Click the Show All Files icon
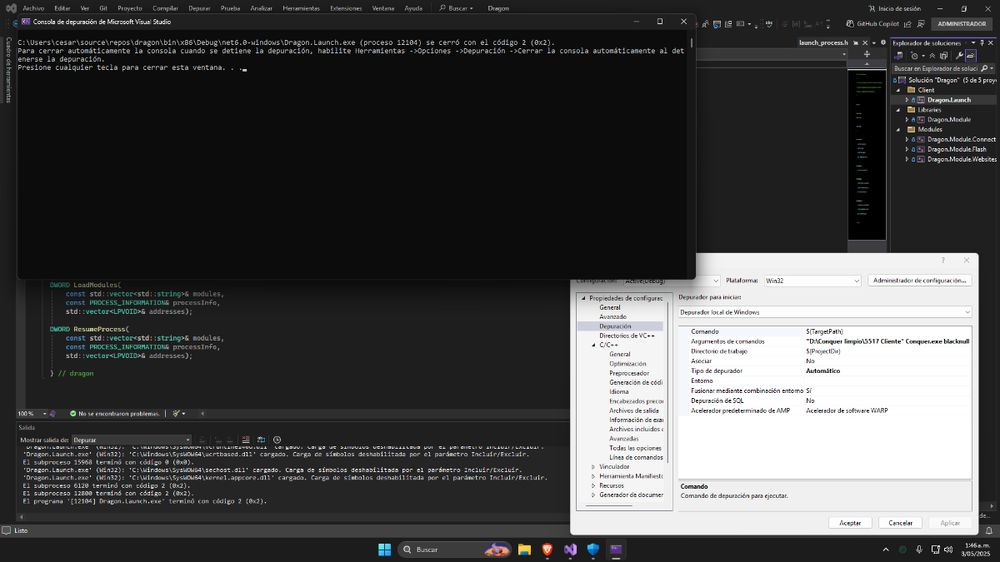 pyautogui.click(x=944, y=56)
